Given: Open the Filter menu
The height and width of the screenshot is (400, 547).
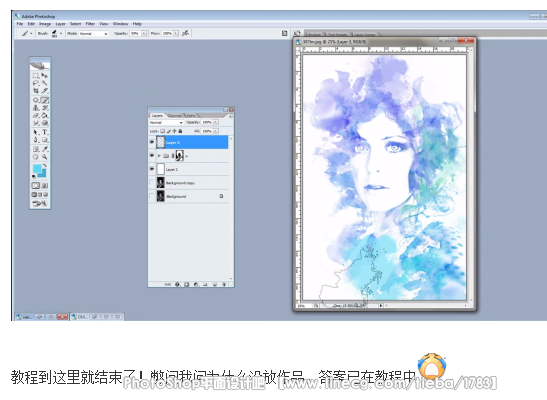Looking at the screenshot, I should pyautogui.click(x=90, y=24).
